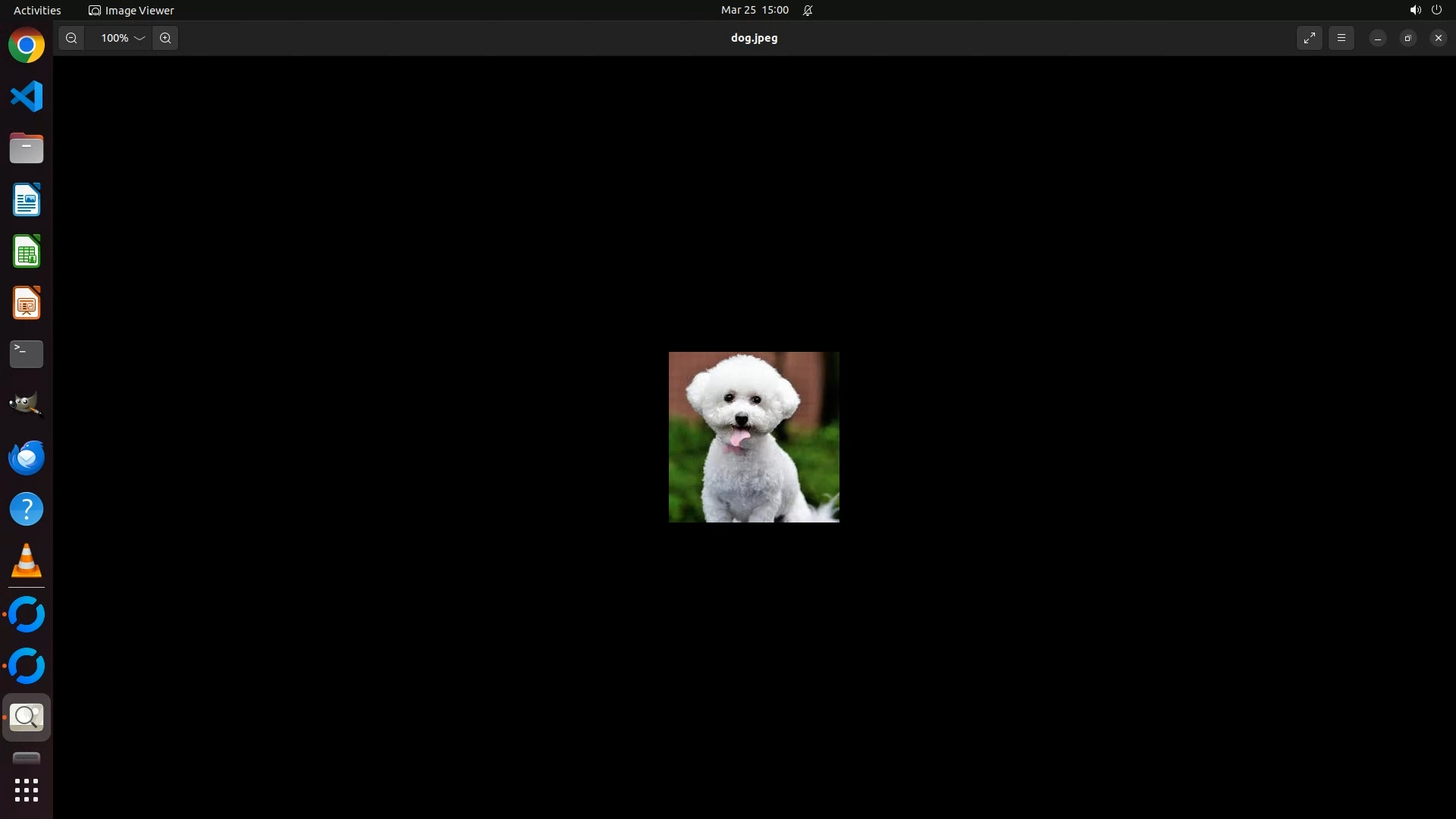Viewport: 1456px width, 819px height.
Task: Click the zoom out magnifier icon
Action: click(x=71, y=38)
